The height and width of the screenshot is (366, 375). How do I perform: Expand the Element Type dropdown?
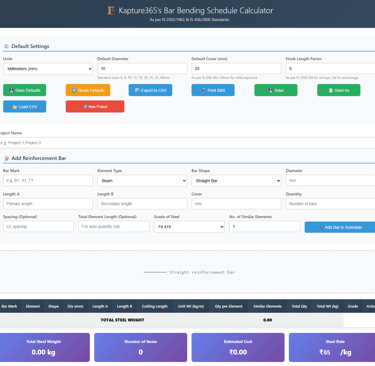tap(142, 181)
